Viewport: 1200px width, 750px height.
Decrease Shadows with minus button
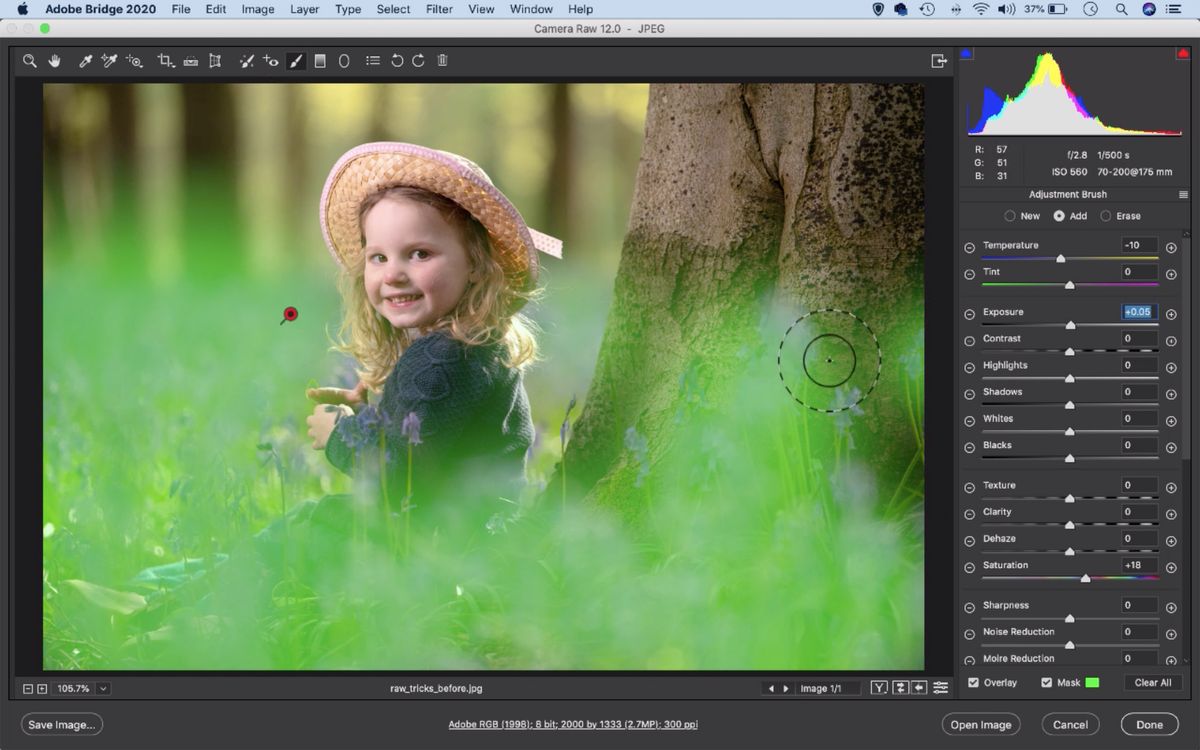tap(969, 394)
